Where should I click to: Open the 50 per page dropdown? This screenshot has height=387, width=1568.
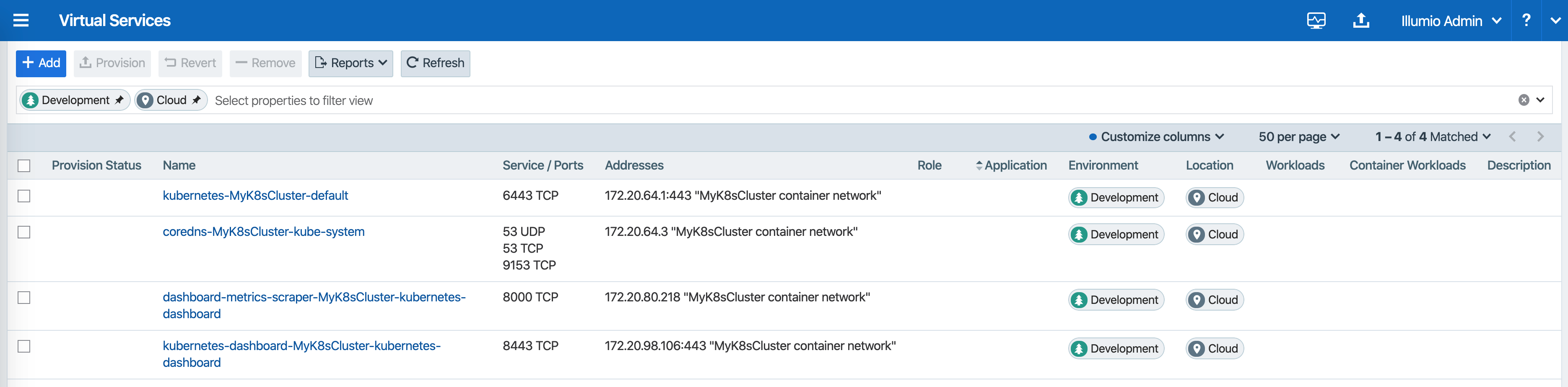click(1298, 136)
